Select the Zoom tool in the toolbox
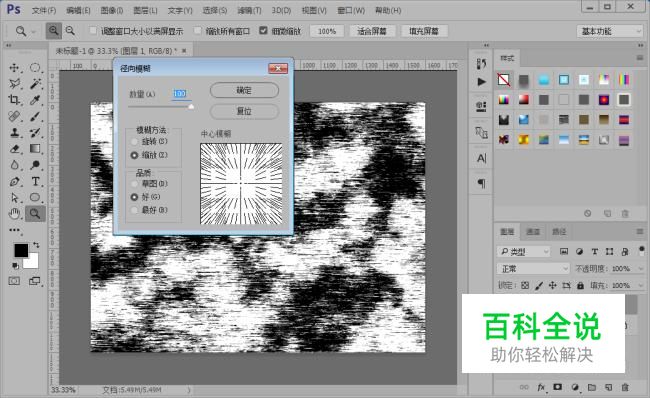This screenshot has height=398, width=650. (35, 214)
